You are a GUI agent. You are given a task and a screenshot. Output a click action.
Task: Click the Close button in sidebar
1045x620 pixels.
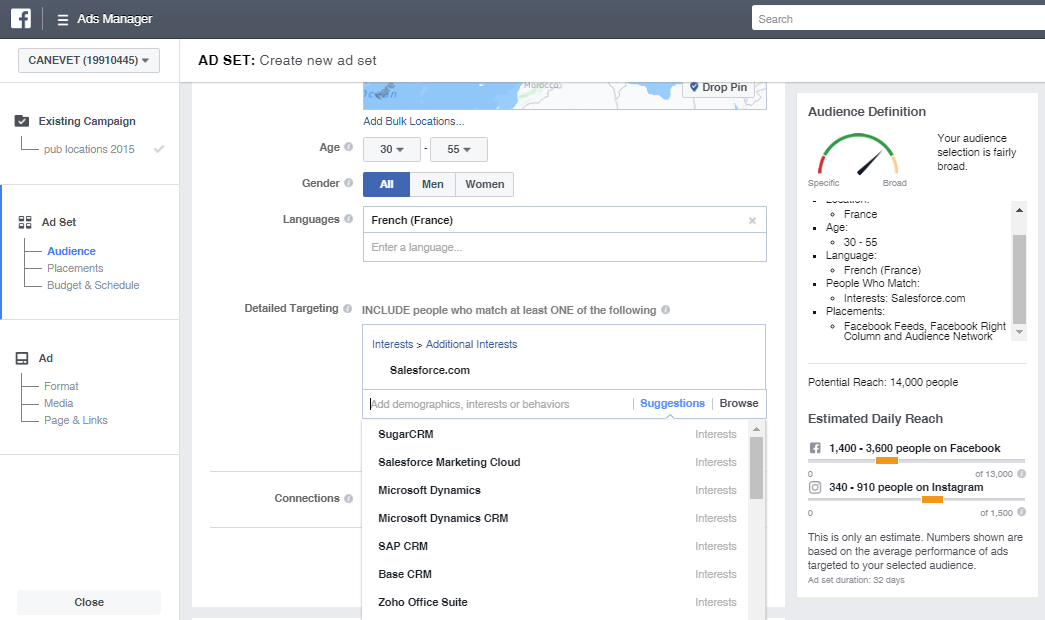click(89, 602)
